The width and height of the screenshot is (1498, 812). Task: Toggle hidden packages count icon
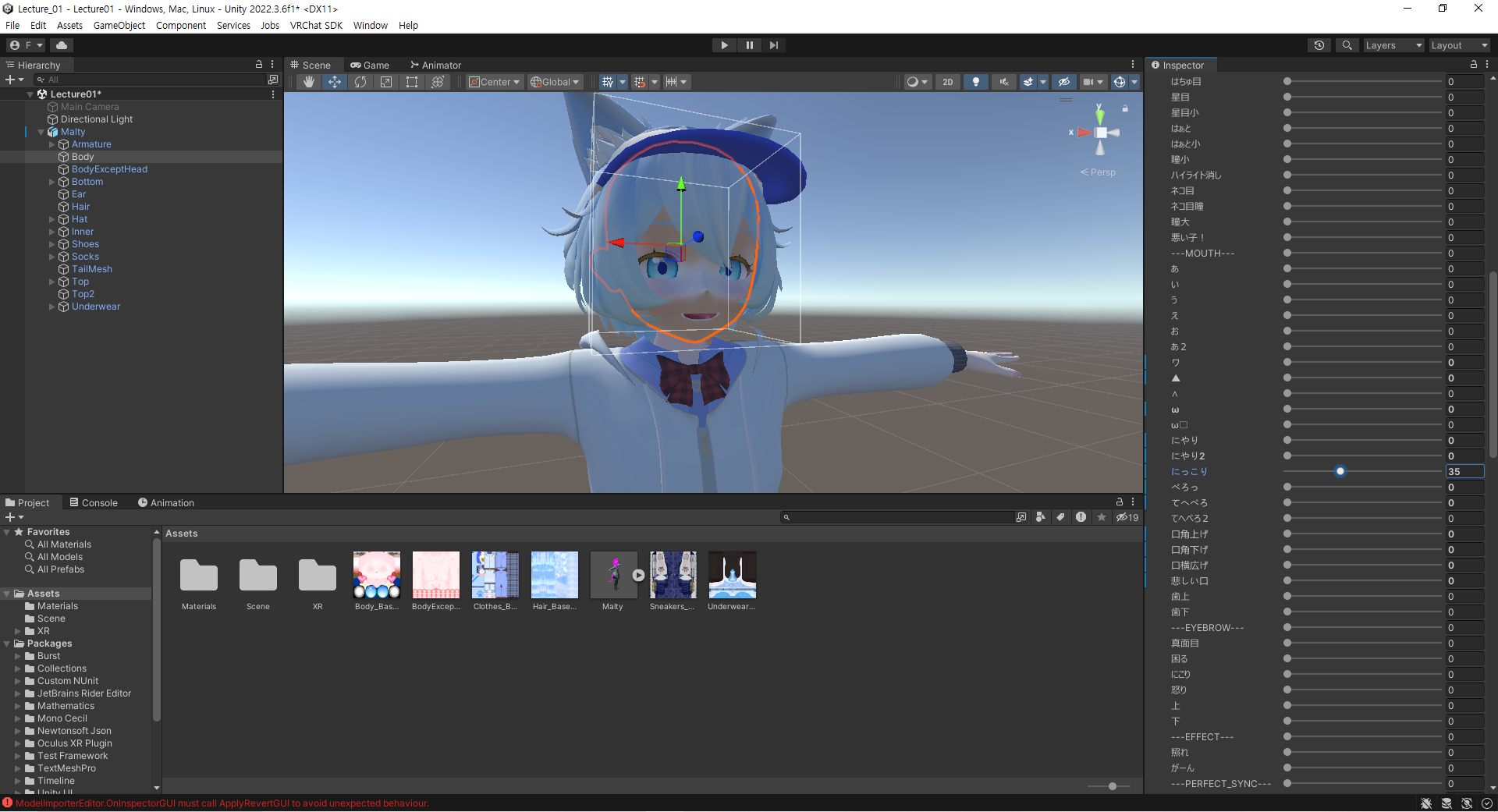tap(1127, 517)
